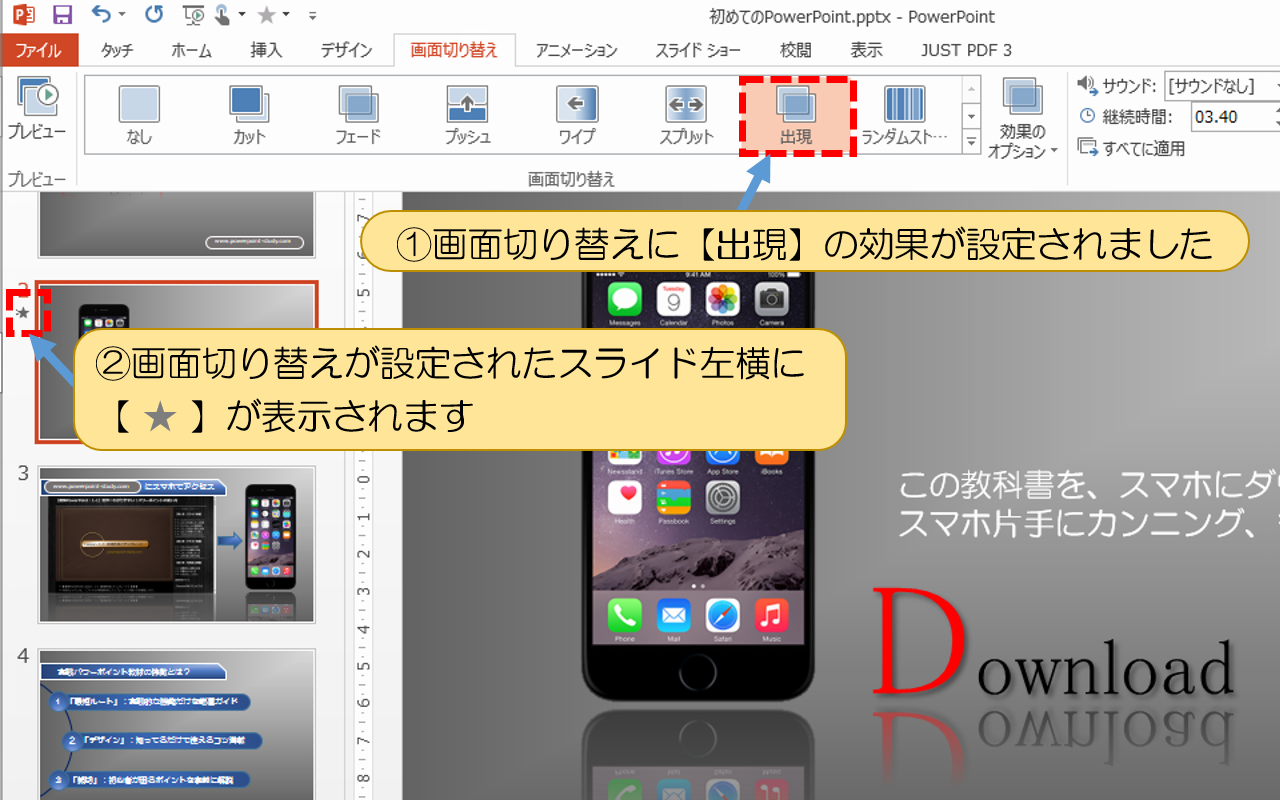Select the スプリット transition
The height and width of the screenshot is (800, 1280).
pyautogui.click(x=686, y=115)
